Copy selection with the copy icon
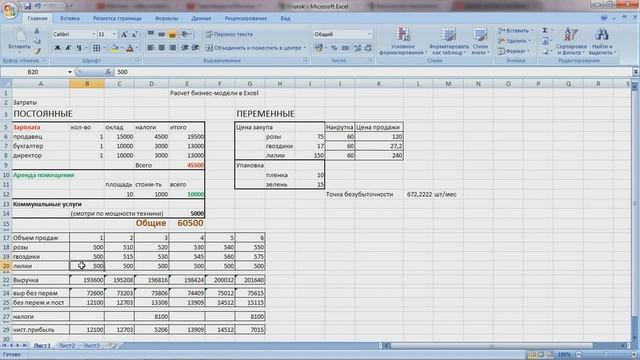Screen dimensions: 640x360 tap(37, 41)
